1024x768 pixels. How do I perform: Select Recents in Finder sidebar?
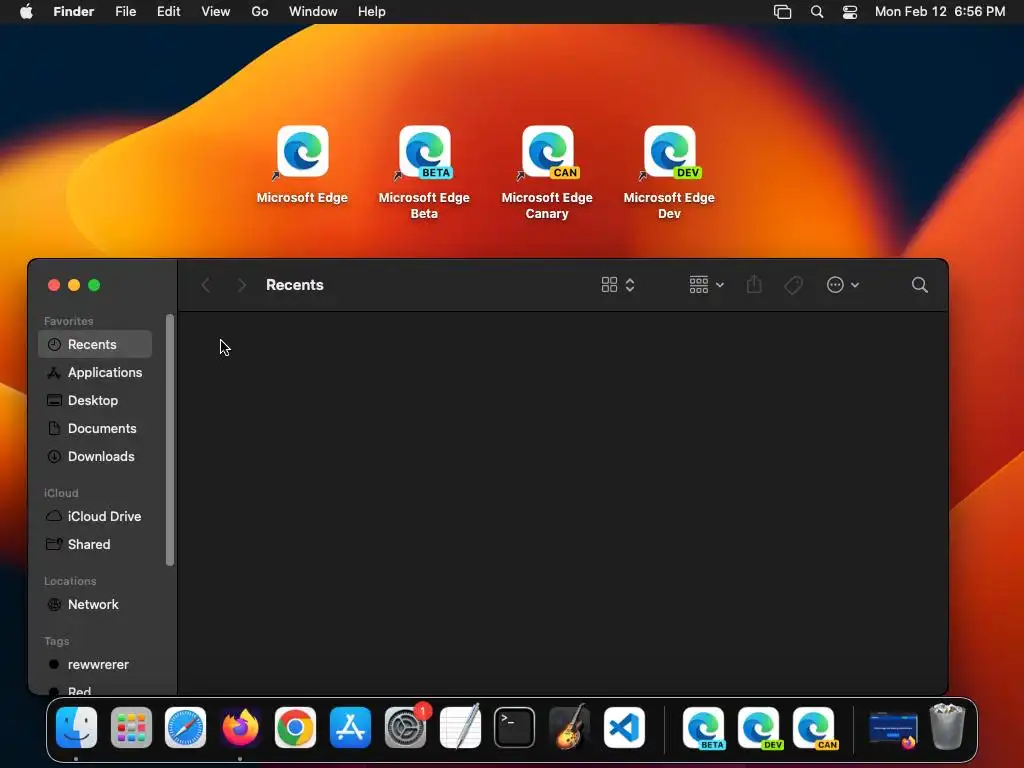click(x=95, y=344)
